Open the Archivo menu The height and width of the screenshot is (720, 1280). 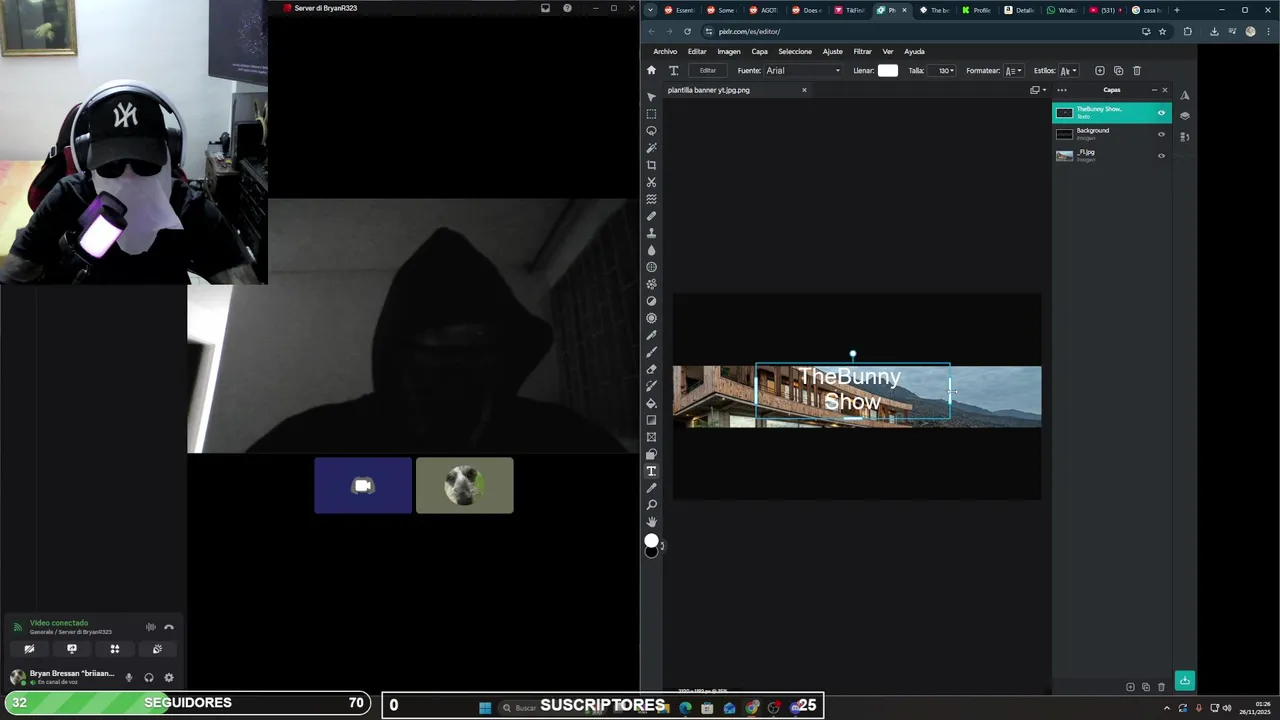(x=665, y=51)
